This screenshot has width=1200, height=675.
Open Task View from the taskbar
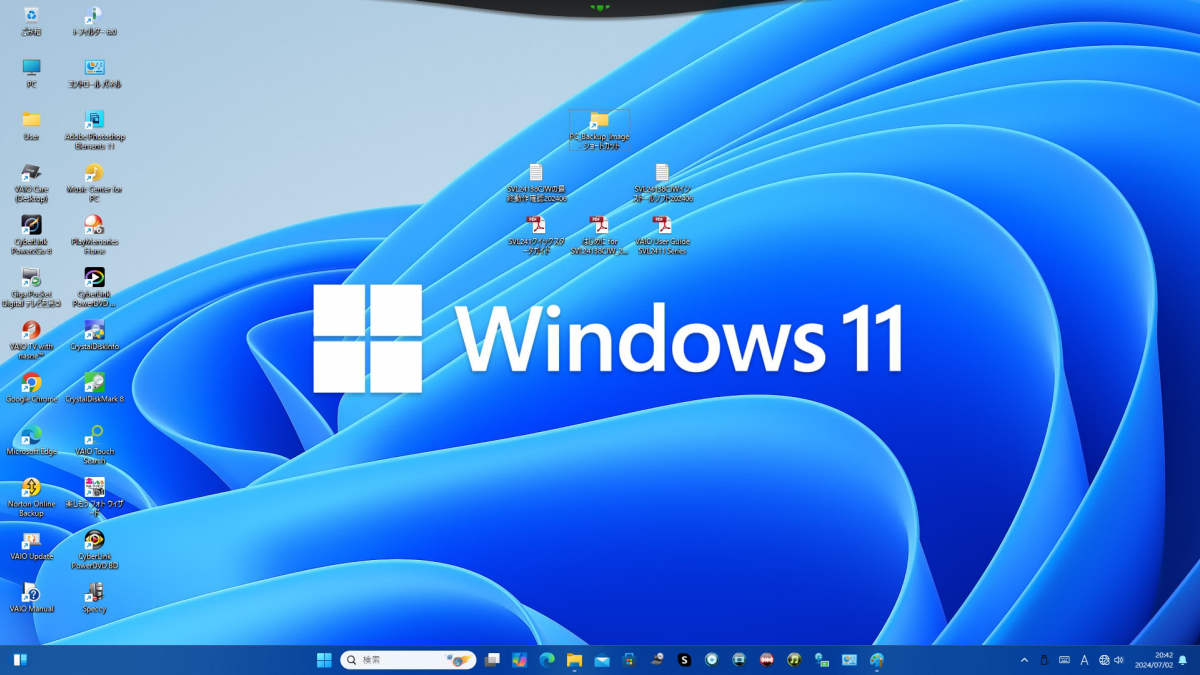492,660
